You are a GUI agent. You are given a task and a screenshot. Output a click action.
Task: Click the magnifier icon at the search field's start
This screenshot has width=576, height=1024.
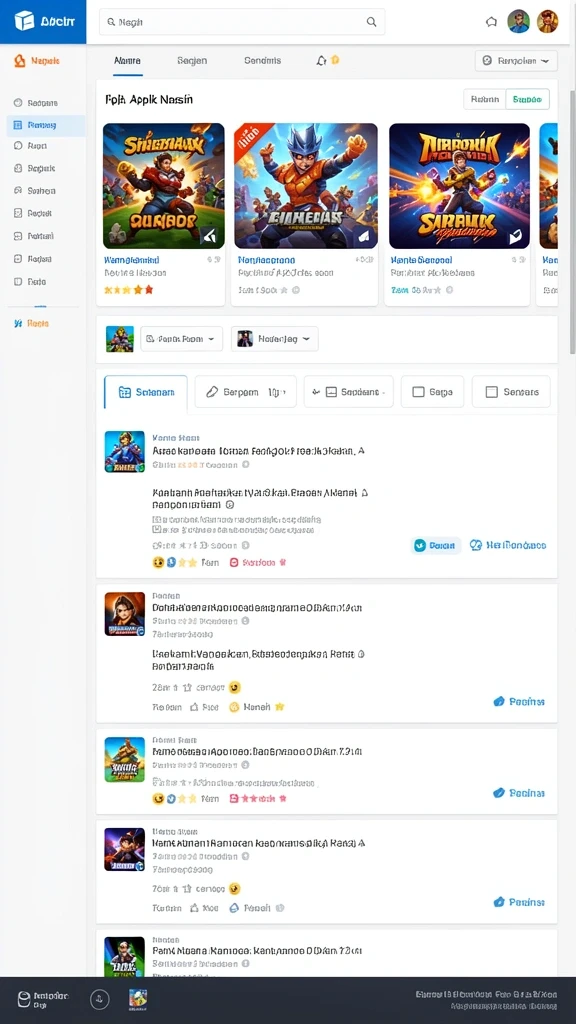click(111, 22)
